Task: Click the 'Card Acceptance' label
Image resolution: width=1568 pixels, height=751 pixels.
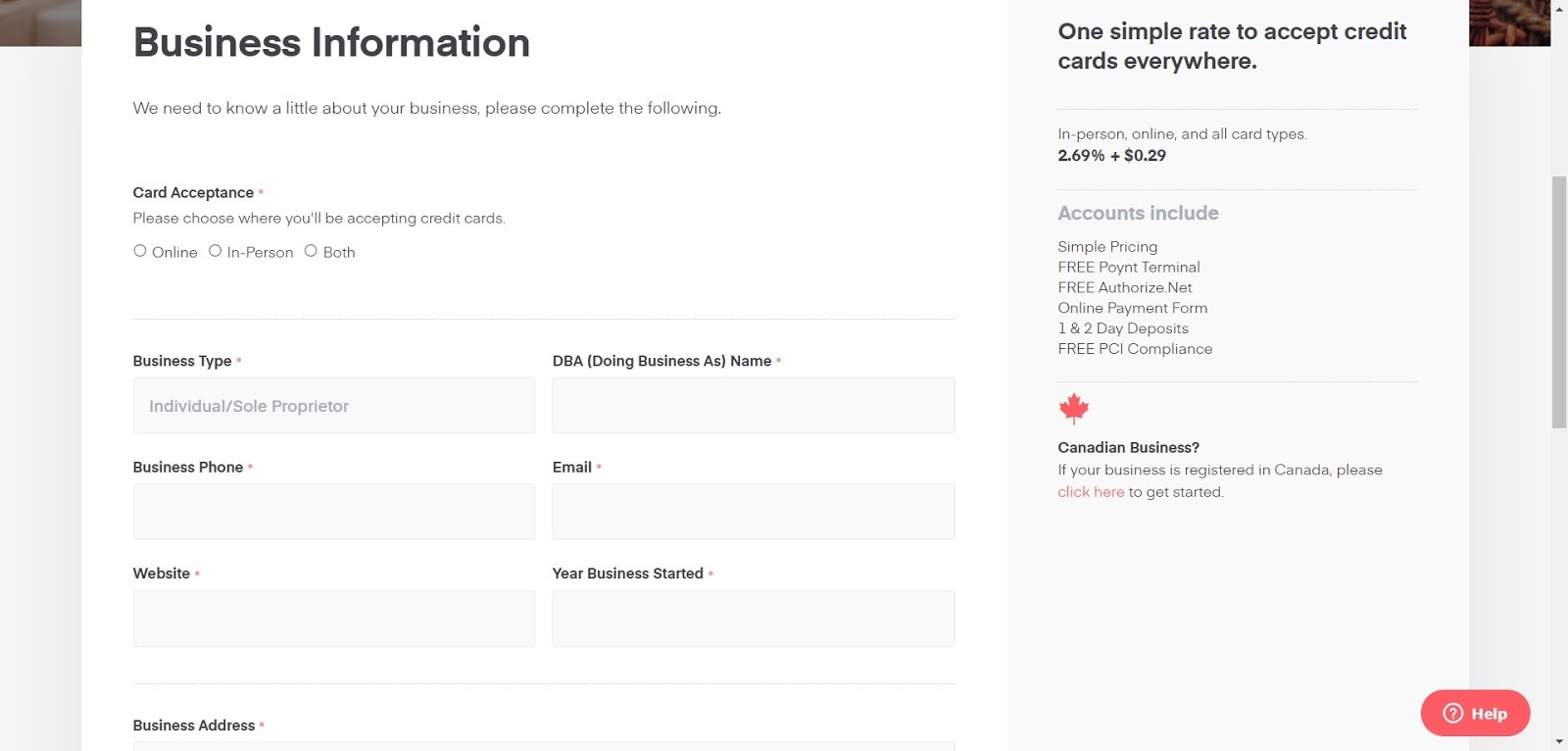Action: coord(193,193)
